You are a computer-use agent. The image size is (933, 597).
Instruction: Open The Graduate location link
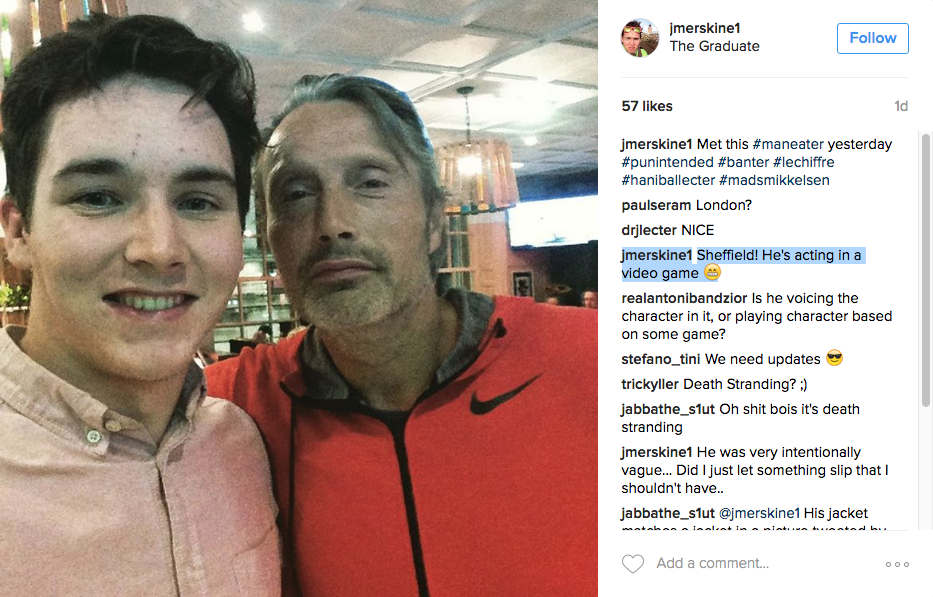coord(714,46)
